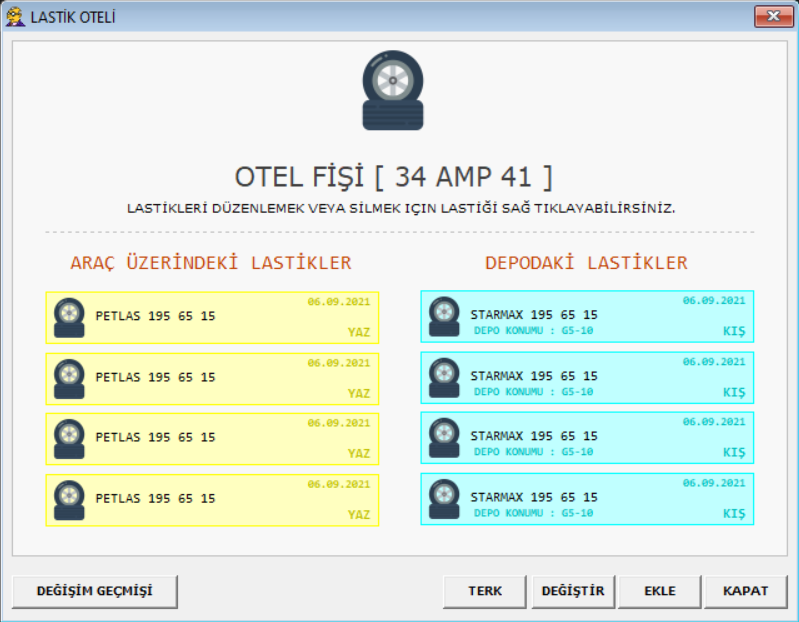This screenshot has height=622, width=799.
Task: Click 'KIŞ' season tag on second STARMAX card
Action: (x=734, y=393)
